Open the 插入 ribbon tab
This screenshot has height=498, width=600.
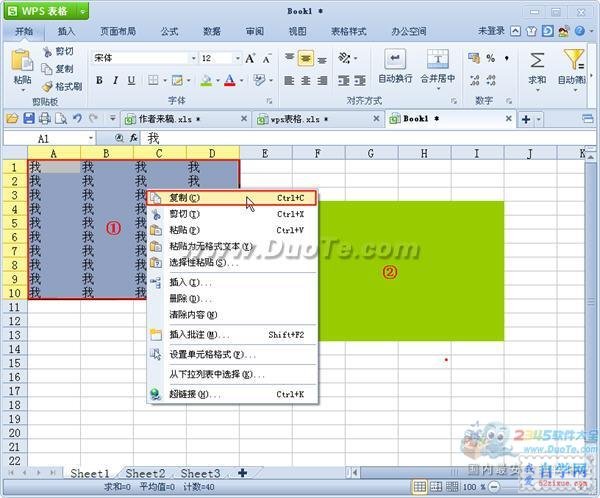pyautogui.click(x=66, y=31)
